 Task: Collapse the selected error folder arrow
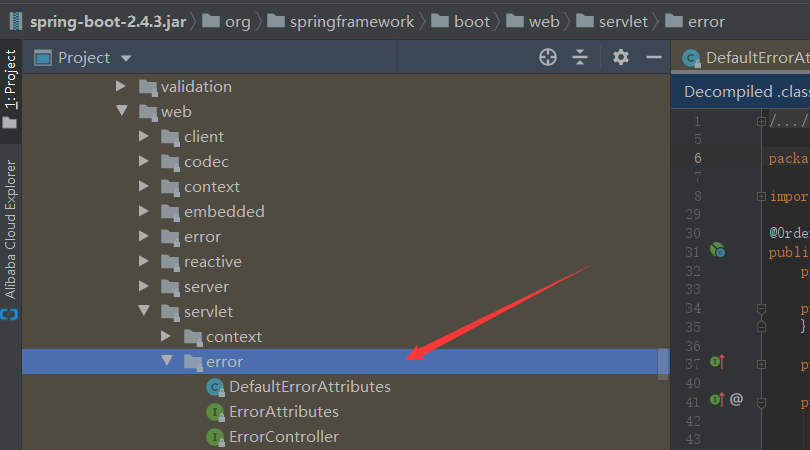click(166, 360)
